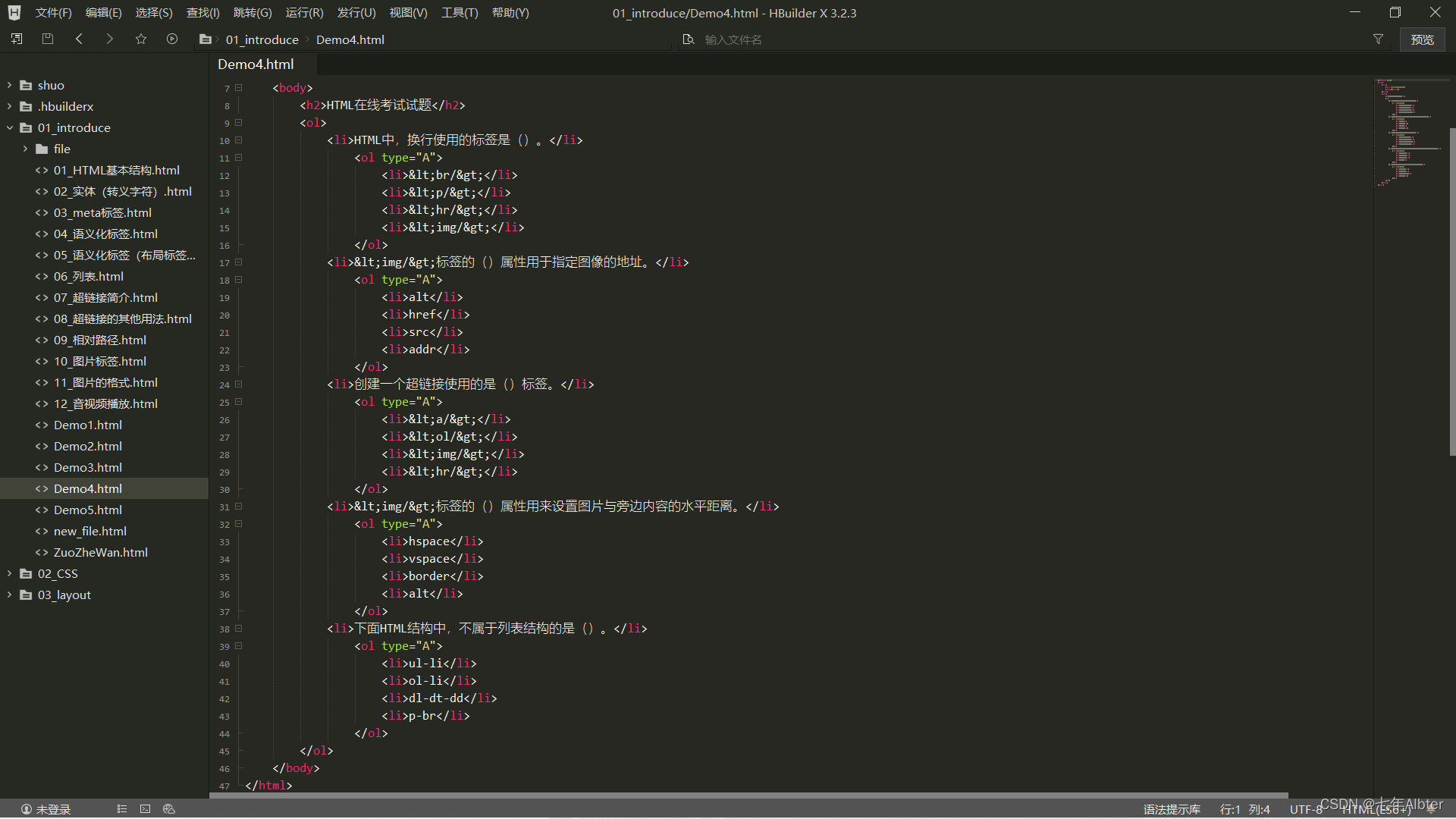Image resolution: width=1456 pixels, height=819 pixels.
Task: Click the star bookmark icon
Action: tap(141, 39)
